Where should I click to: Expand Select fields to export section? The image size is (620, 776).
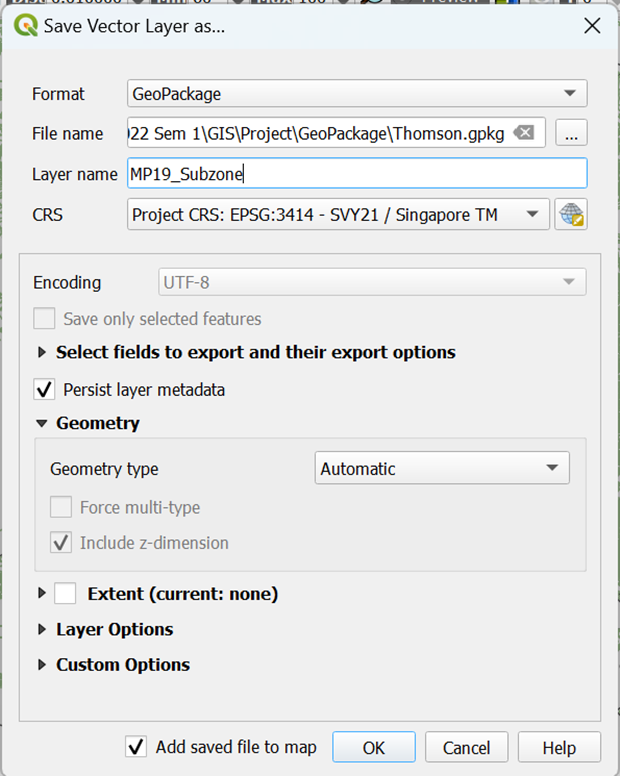pyautogui.click(x=42, y=352)
